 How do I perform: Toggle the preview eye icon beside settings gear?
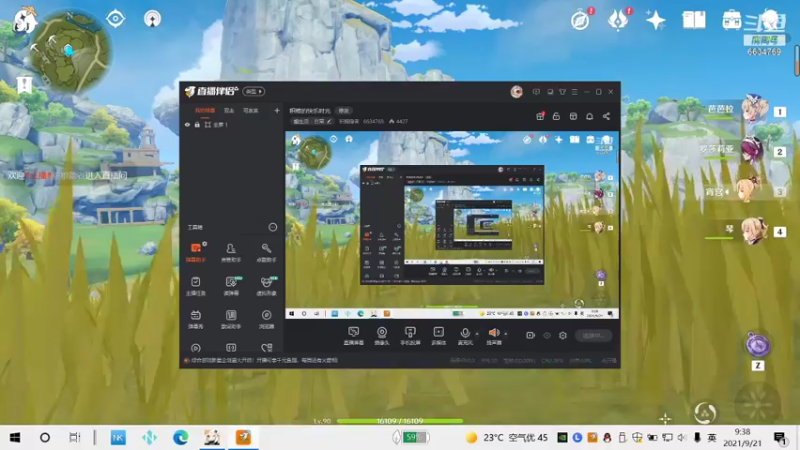click(x=547, y=335)
